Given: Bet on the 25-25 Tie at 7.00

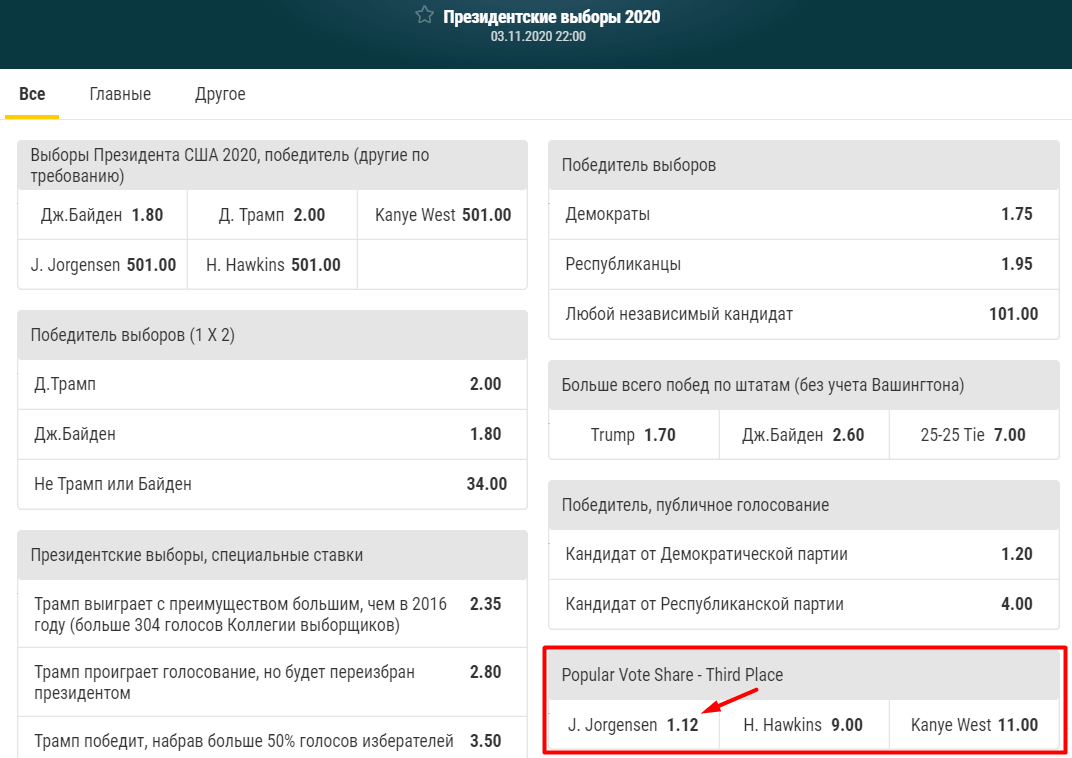Looking at the screenshot, I should coord(974,435).
